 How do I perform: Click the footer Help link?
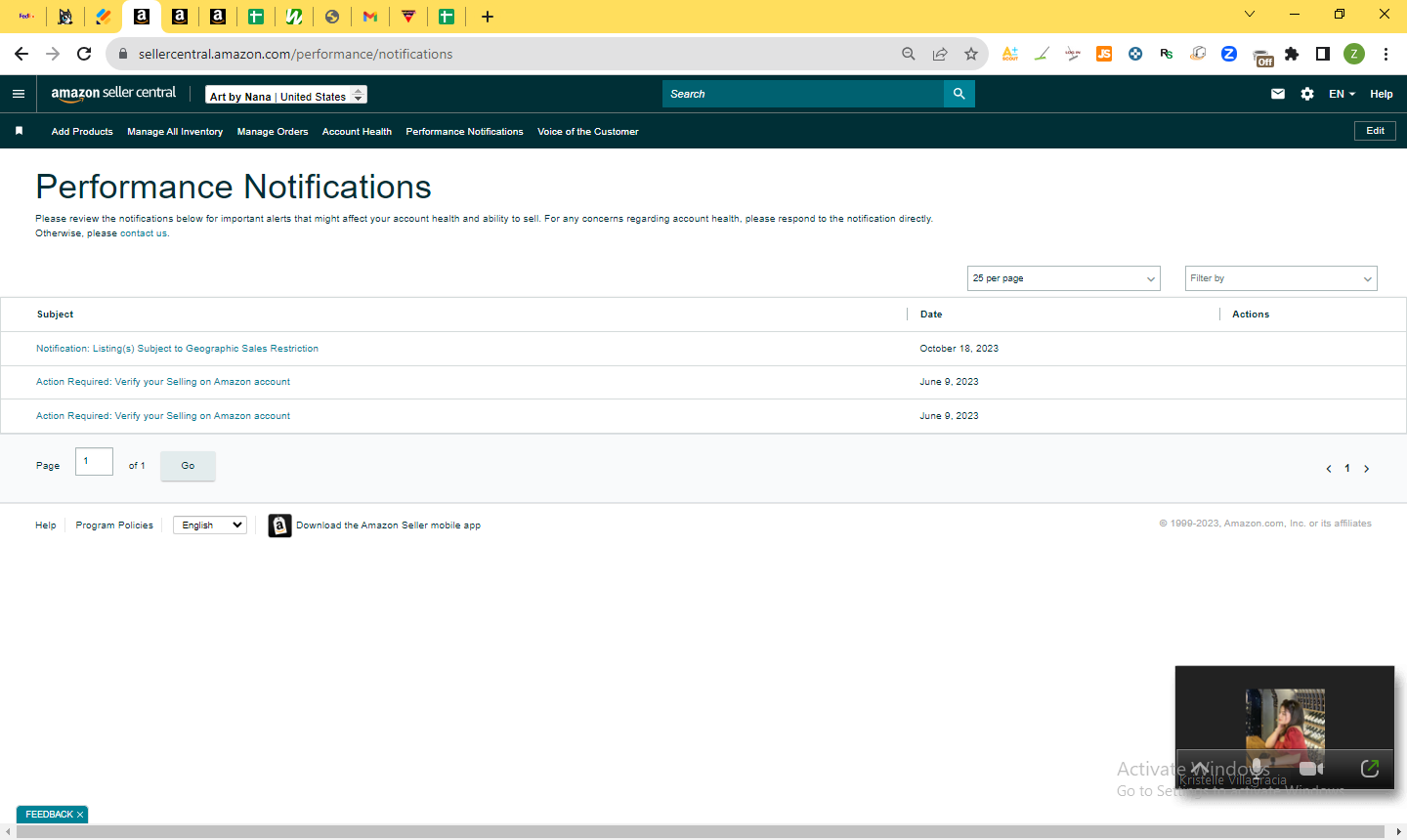click(46, 525)
